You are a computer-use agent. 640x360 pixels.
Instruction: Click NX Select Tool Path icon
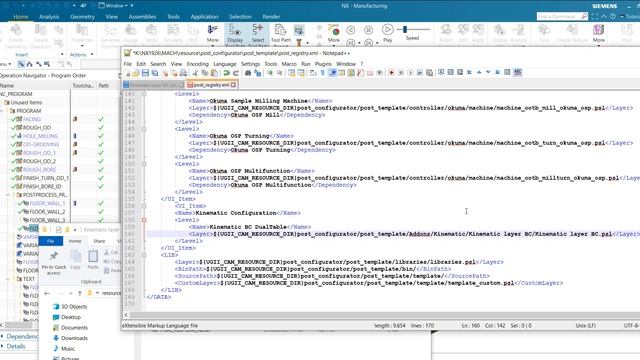[258, 33]
